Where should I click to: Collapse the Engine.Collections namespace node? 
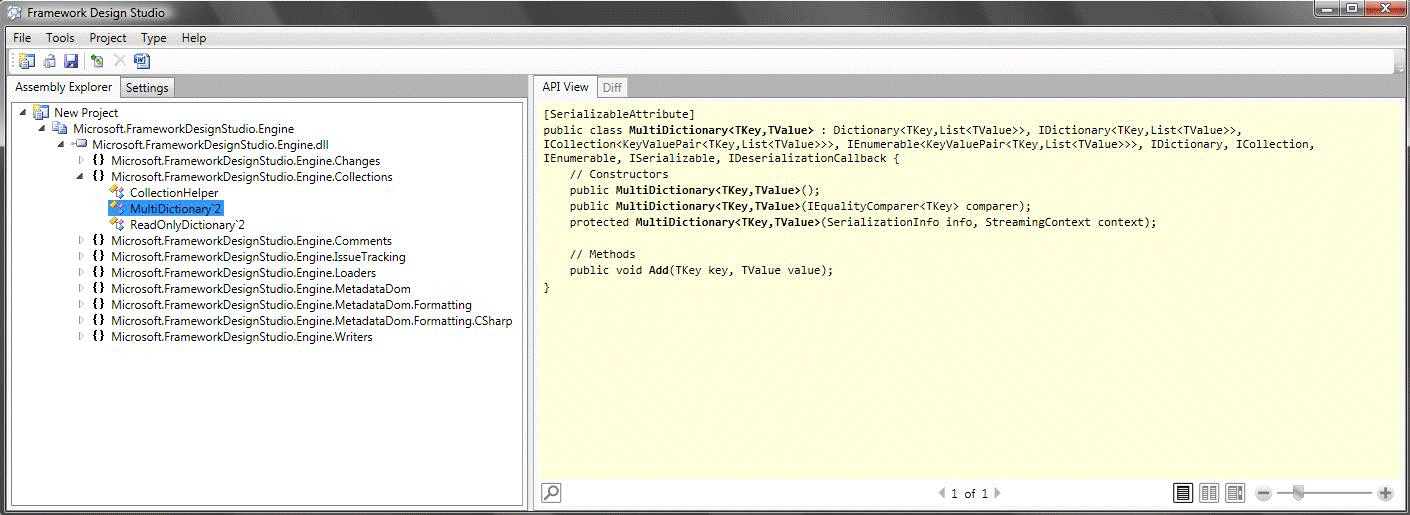[82, 176]
